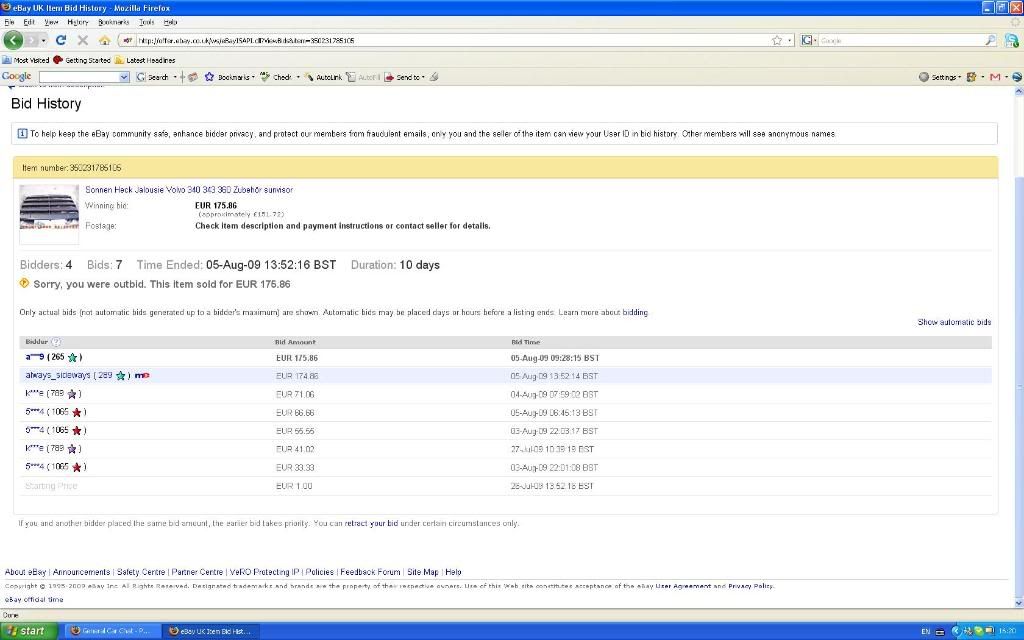1024x640 pixels.
Task: Click the retract your bid link
Action: coord(370,523)
